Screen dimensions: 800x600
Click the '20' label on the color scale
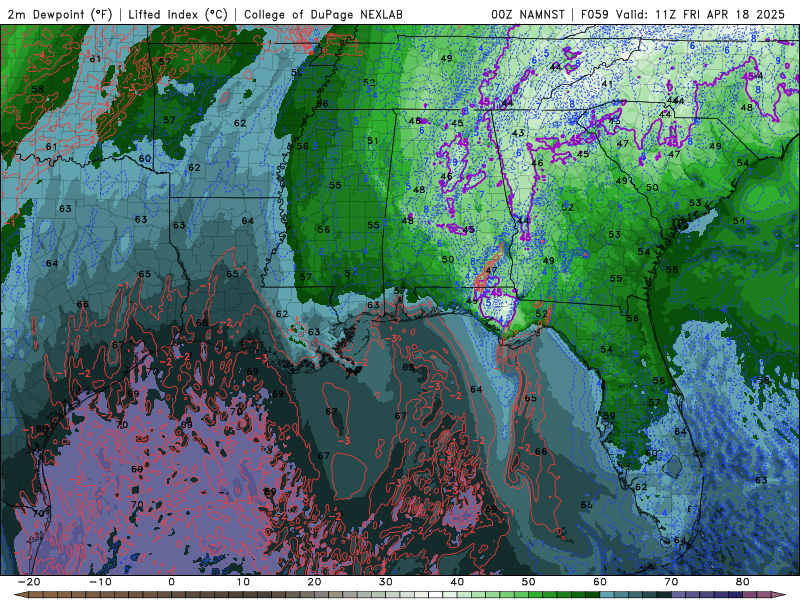pyautogui.click(x=314, y=582)
